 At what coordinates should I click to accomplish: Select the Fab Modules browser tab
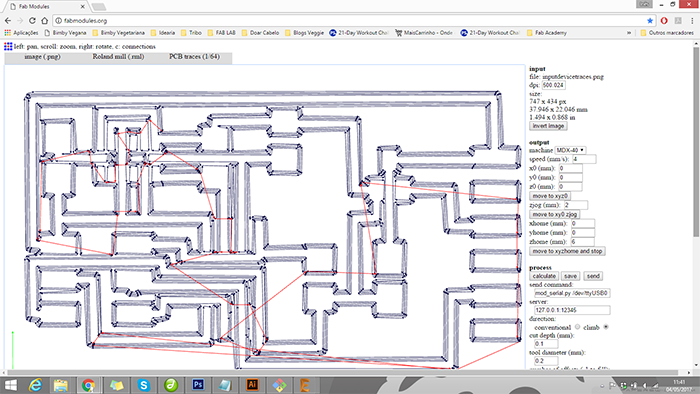point(47,7)
